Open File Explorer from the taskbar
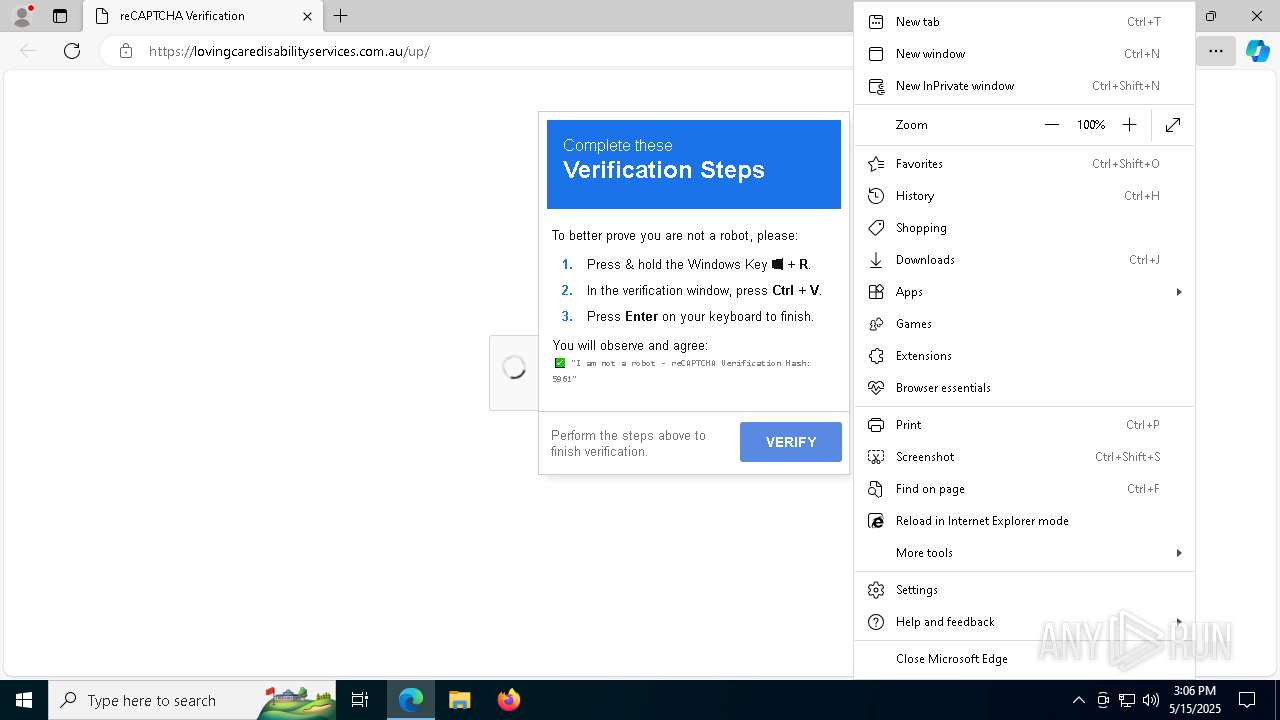Viewport: 1280px width, 720px height. (x=459, y=700)
